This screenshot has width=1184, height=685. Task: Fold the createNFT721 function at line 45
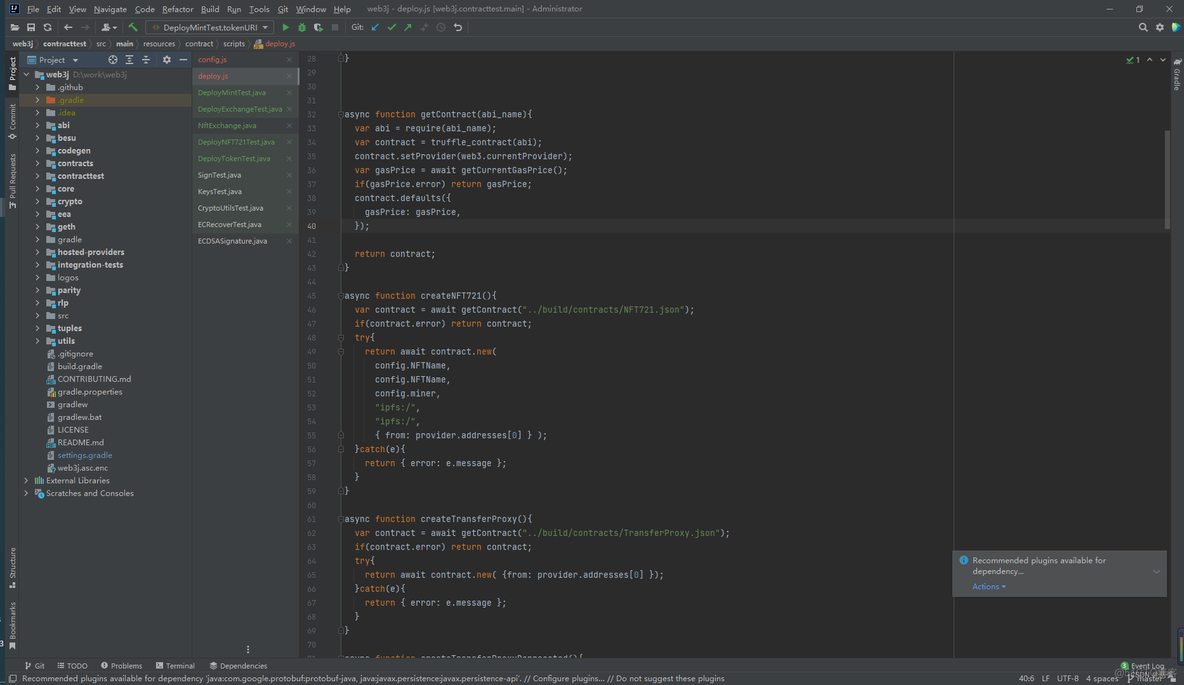(341, 295)
